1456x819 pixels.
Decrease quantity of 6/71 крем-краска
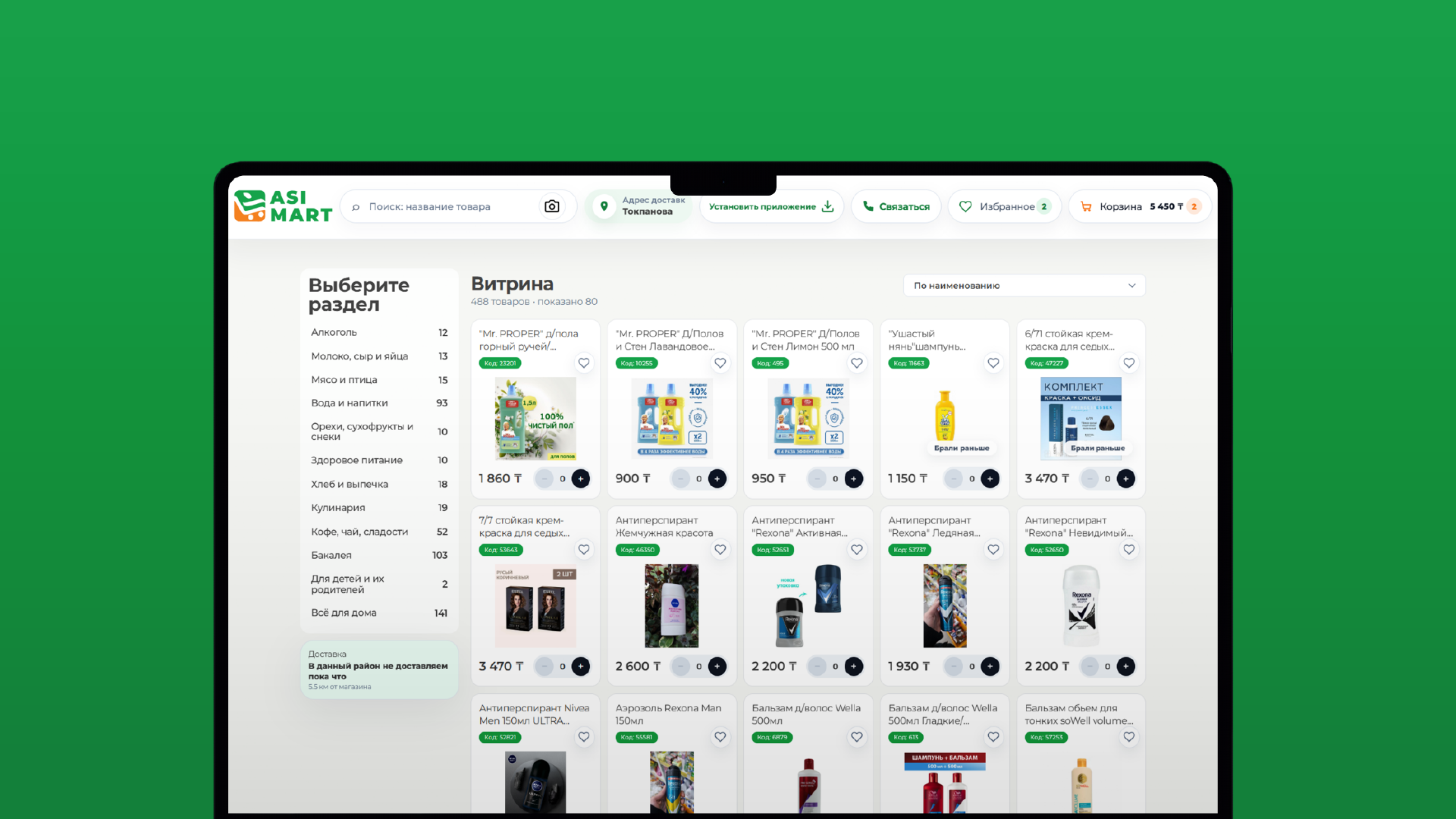point(1090,479)
